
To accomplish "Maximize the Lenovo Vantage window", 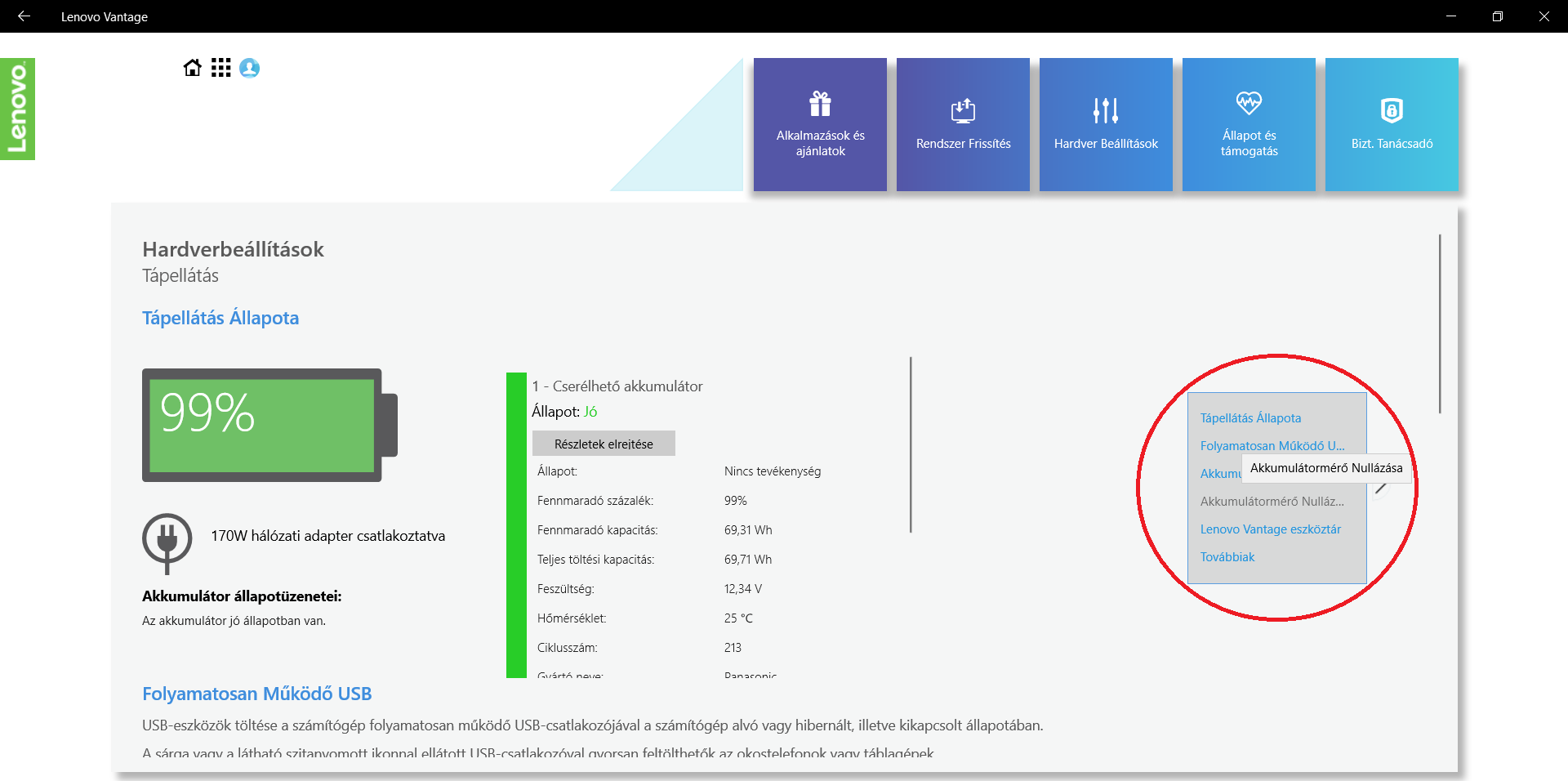I will (1498, 16).
